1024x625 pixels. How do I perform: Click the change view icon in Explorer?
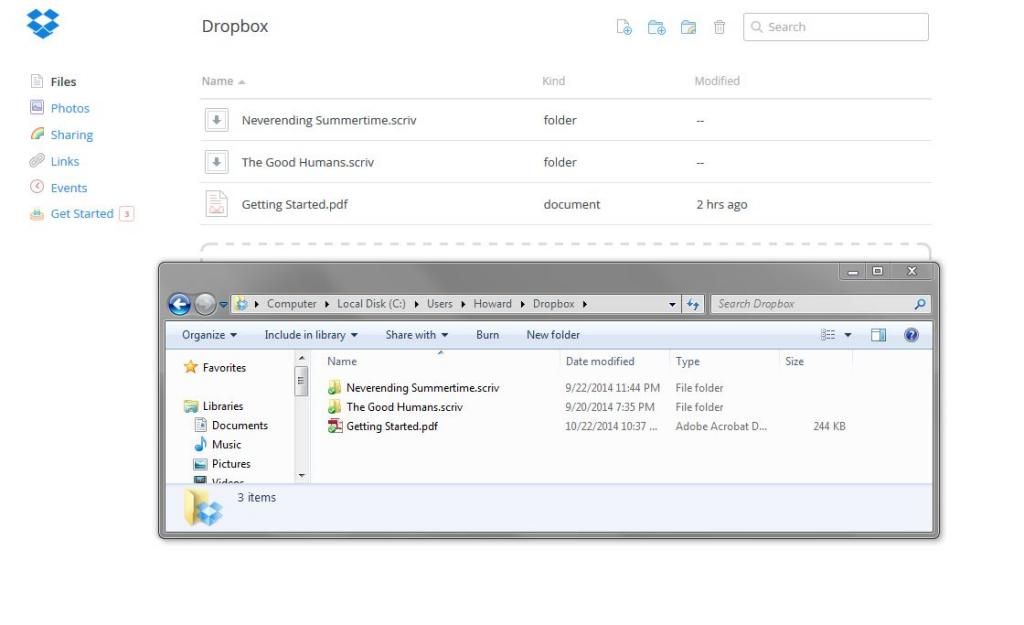click(827, 335)
